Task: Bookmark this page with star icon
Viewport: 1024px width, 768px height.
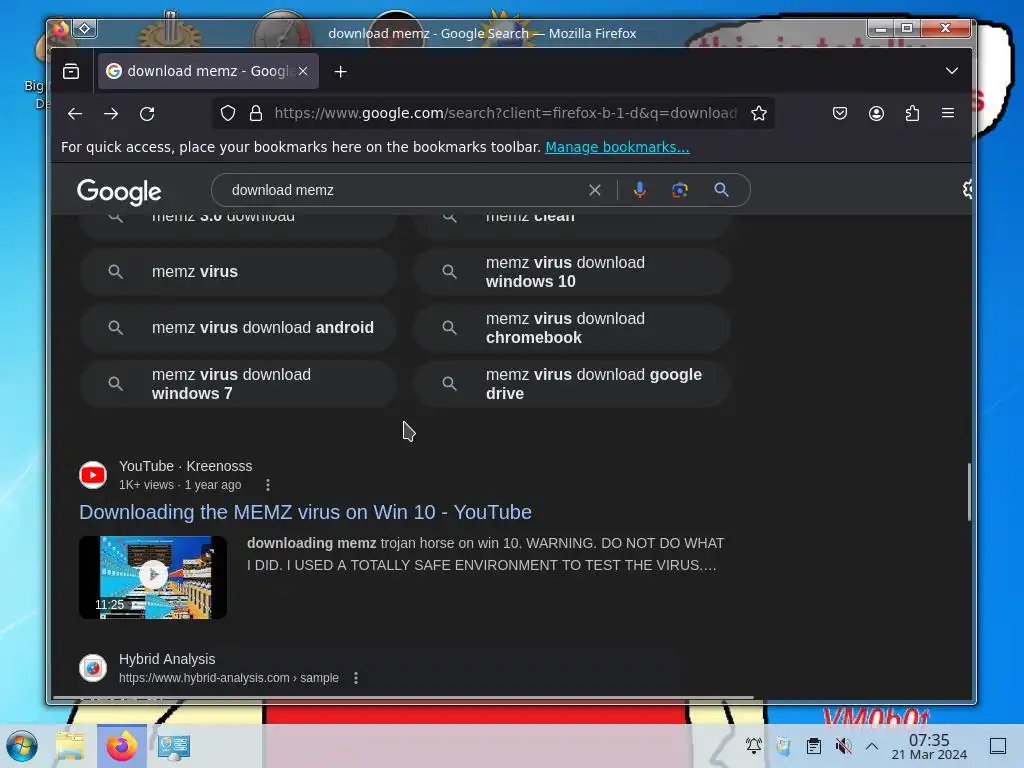Action: click(758, 114)
